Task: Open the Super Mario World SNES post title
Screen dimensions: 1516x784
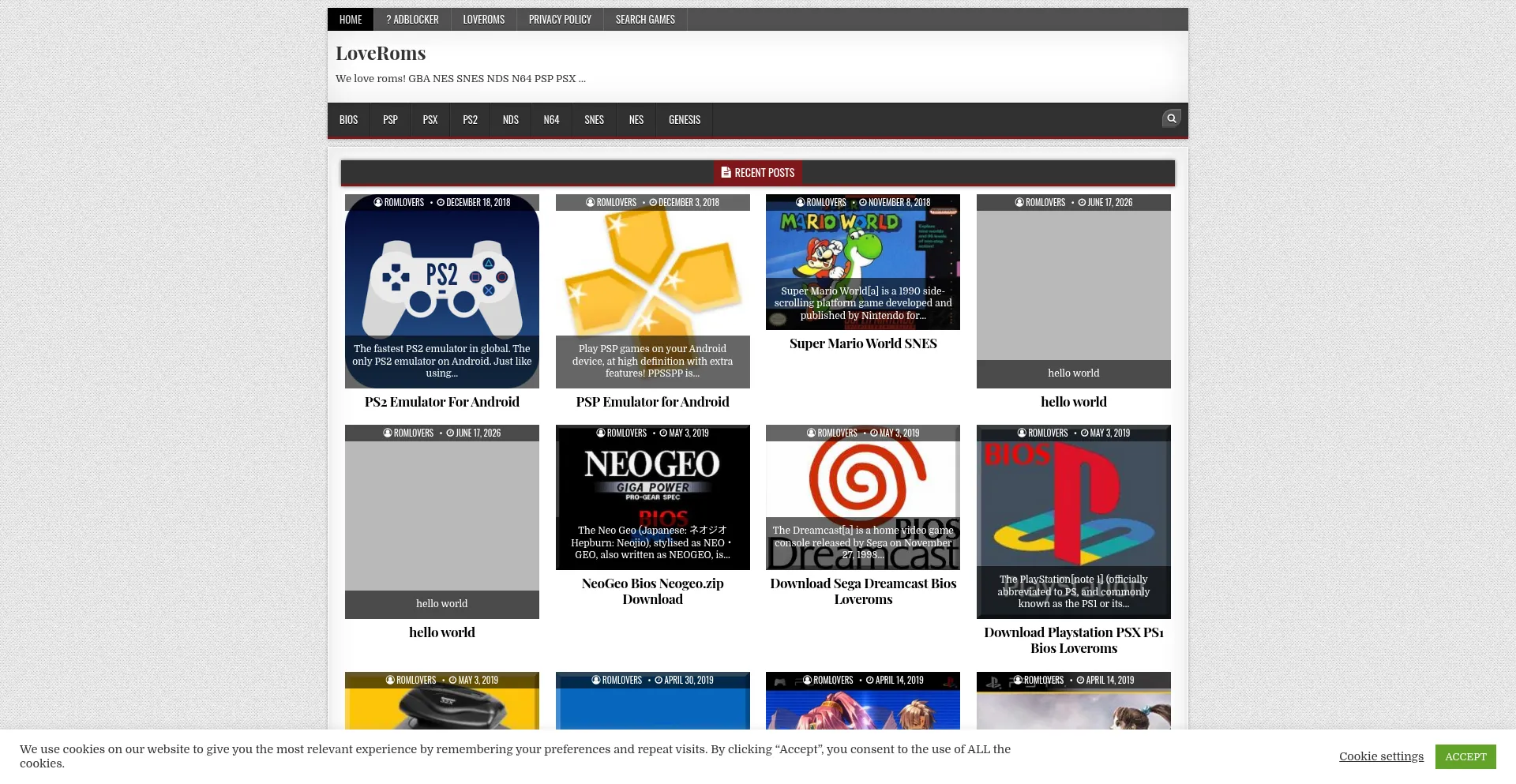Action: 863,343
